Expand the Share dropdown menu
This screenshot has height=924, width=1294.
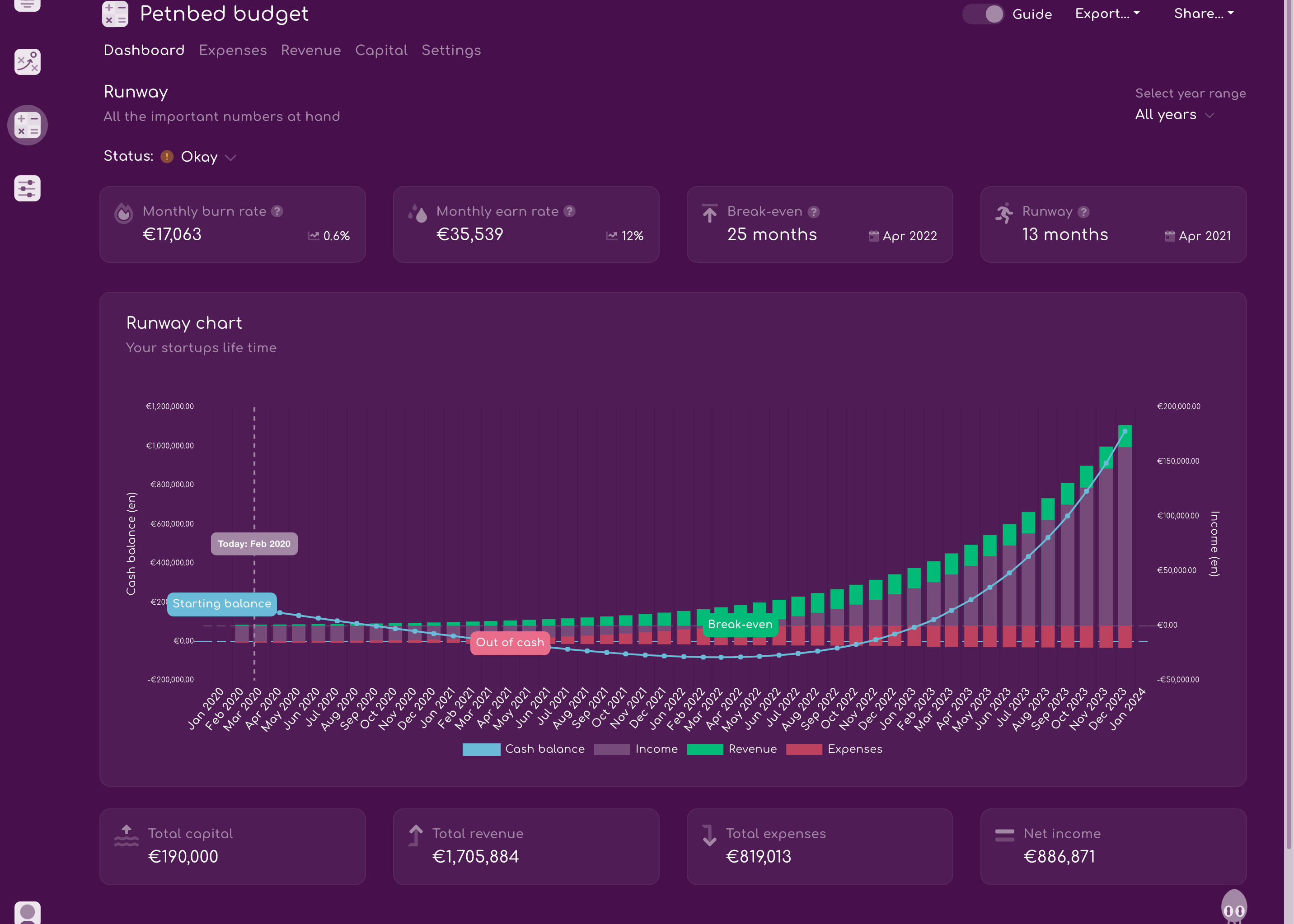[x=1204, y=14]
